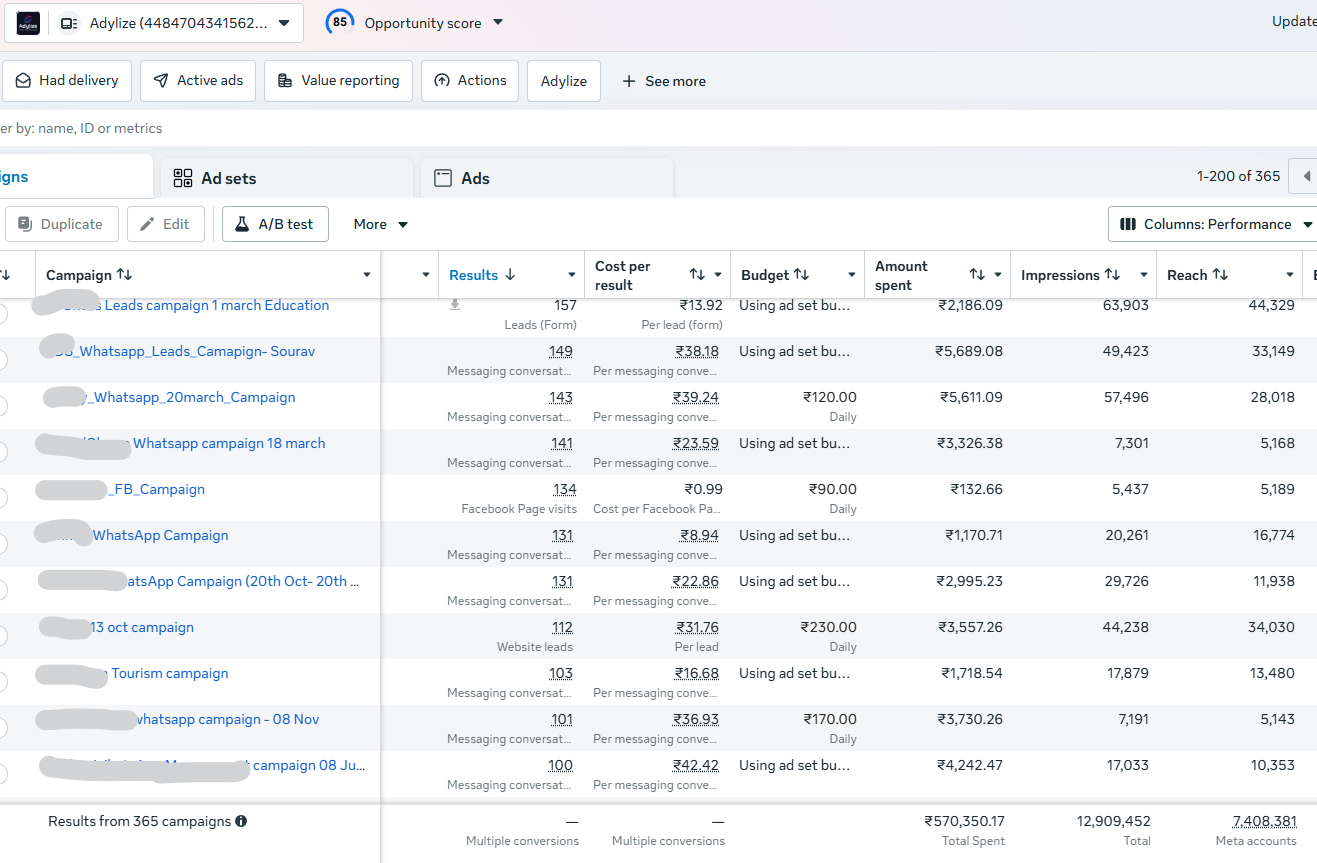Expand the More dropdown menu
The width and height of the screenshot is (1317, 863).
(381, 224)
